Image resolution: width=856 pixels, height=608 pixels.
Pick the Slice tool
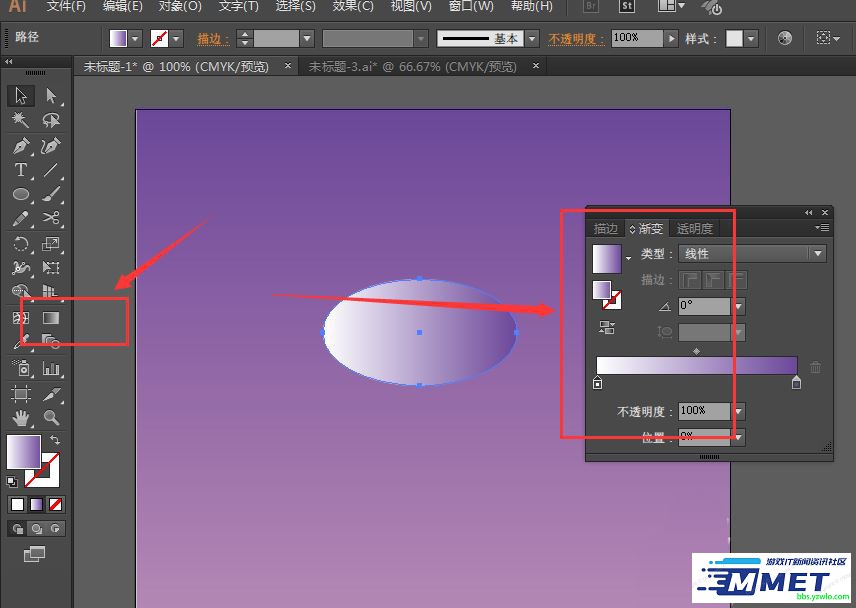click(x=51, y=394)
